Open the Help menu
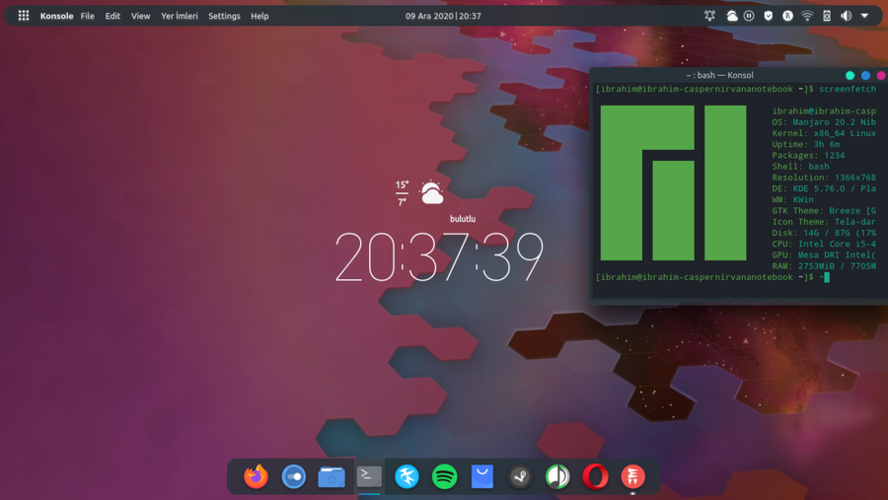Image resolution: width=888 pixels, height=500 pixels. pyautogui.click(x=259, y=16)
